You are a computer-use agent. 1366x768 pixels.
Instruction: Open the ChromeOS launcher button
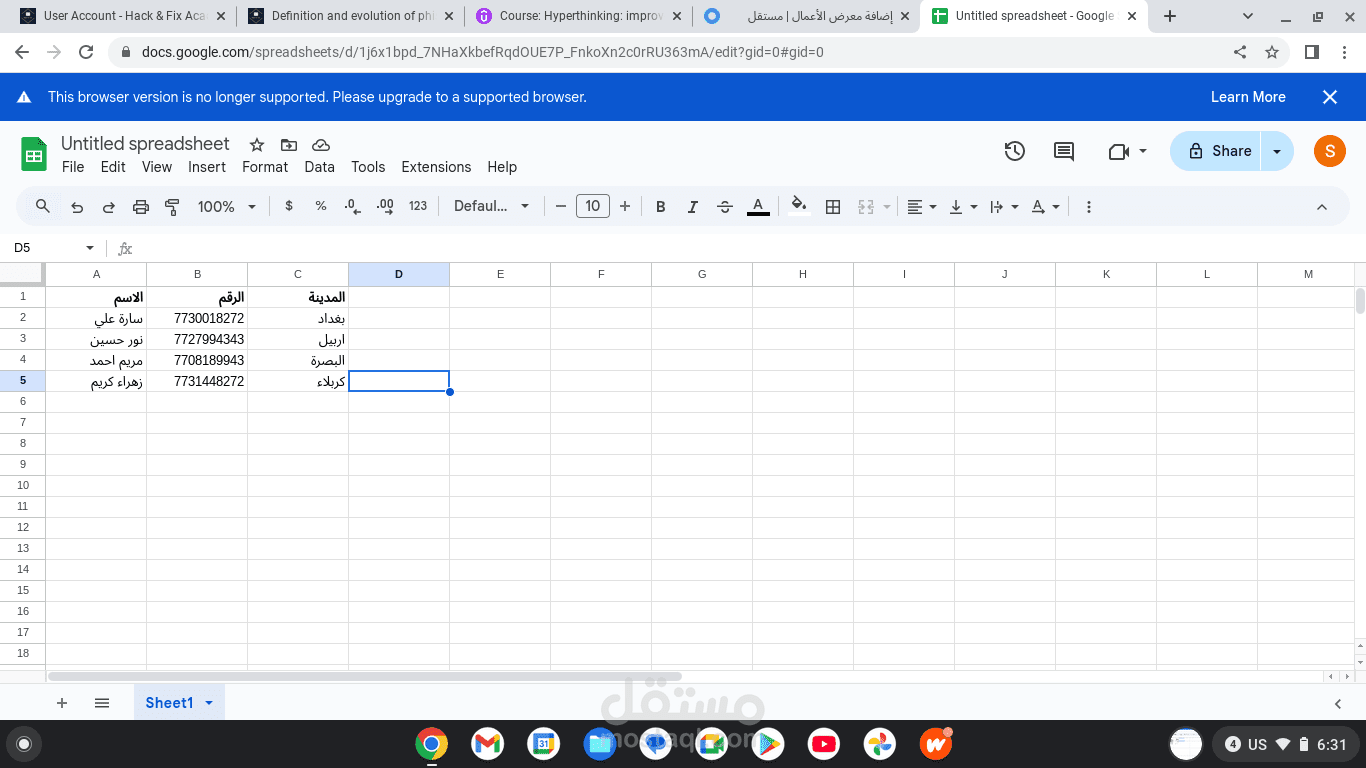tap(24, 744)
